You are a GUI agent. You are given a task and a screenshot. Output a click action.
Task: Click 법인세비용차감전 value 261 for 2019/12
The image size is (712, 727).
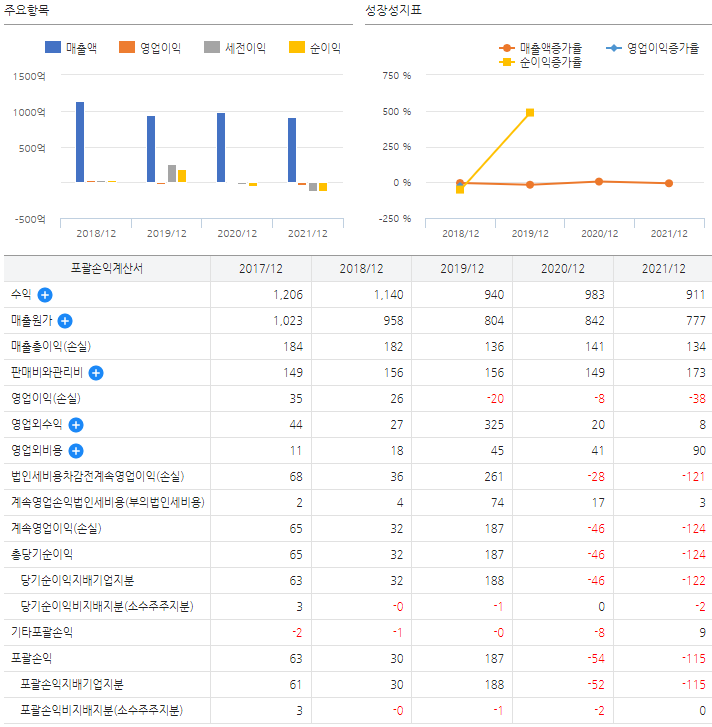coord(494,477)
